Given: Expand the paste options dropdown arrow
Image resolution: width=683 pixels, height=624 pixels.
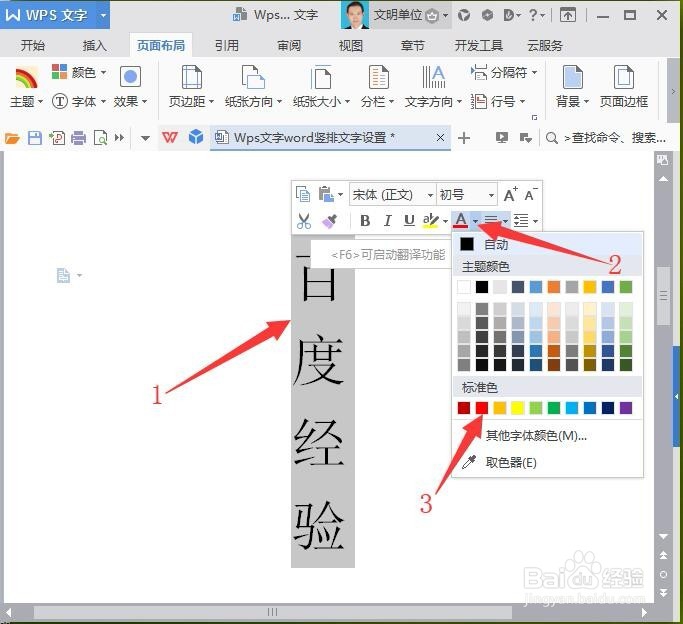Looking at the screenshot, I should [341, 195].
